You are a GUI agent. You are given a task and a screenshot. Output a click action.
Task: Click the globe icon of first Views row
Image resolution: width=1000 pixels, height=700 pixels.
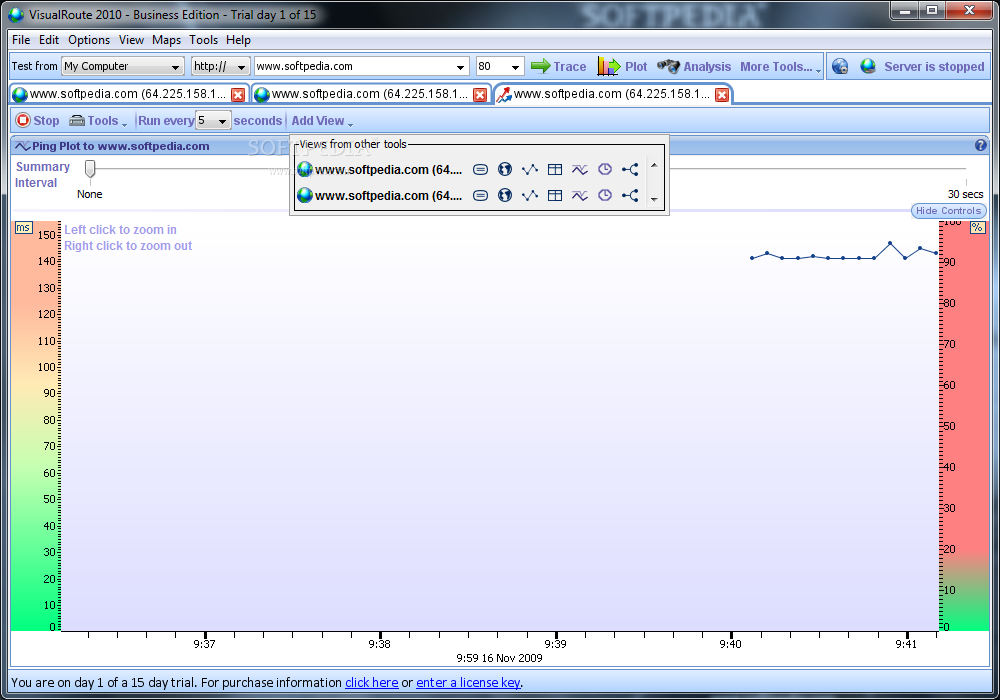tap(305, 170)
